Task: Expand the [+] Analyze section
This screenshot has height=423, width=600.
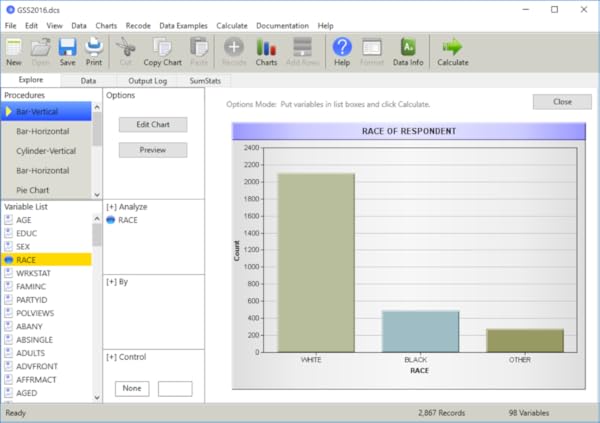Action: [127, 207]
